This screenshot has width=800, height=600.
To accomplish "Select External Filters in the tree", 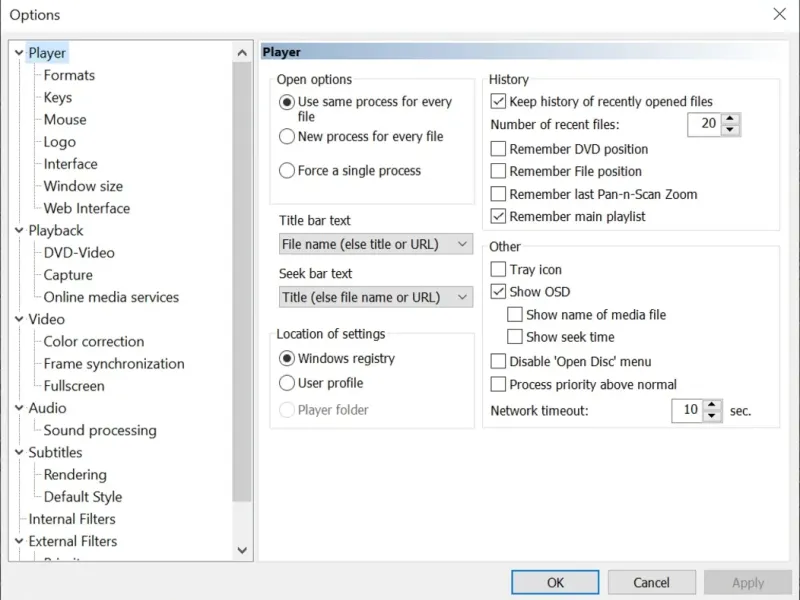I will (72, 541).
